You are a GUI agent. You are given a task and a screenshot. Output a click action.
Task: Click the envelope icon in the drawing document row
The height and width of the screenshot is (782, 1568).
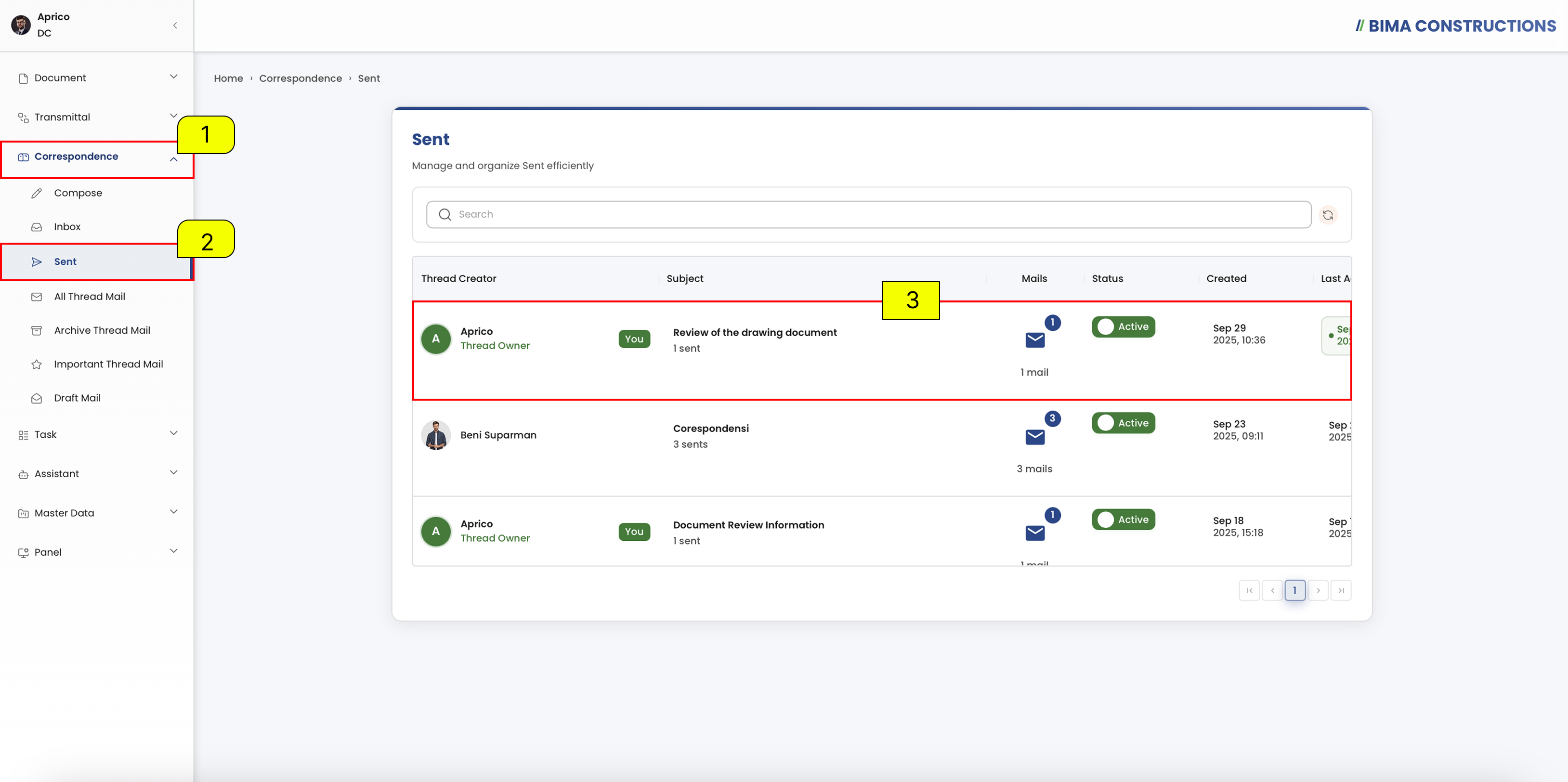[1035, 339]
